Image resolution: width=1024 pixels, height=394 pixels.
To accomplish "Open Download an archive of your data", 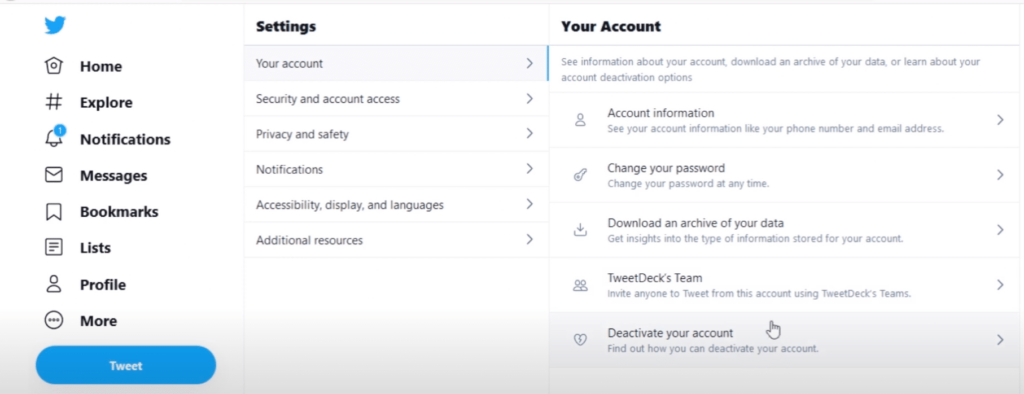I will [x=696, y=223].
